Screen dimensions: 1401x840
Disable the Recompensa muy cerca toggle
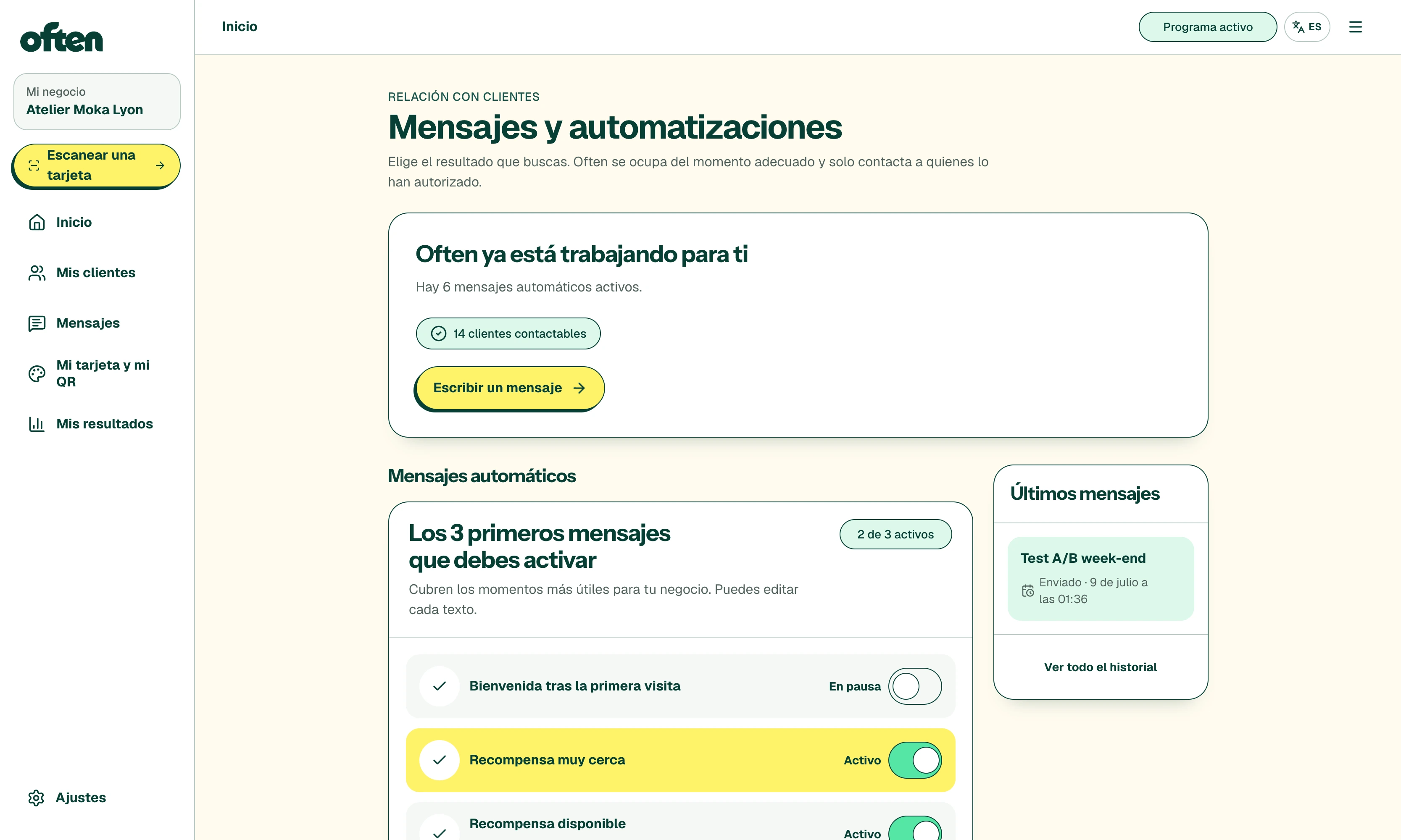pyautogui.click(x=915, y=760)
